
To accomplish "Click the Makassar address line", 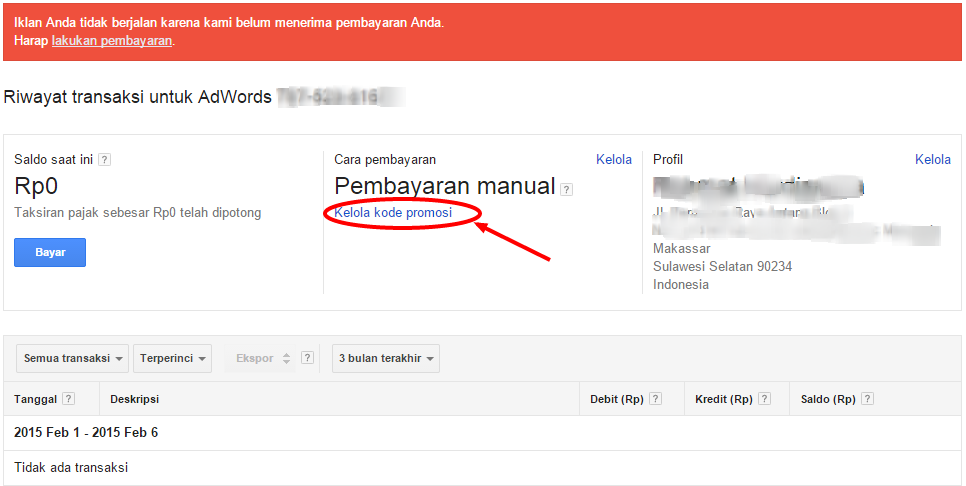I will [x=681, y=249].
